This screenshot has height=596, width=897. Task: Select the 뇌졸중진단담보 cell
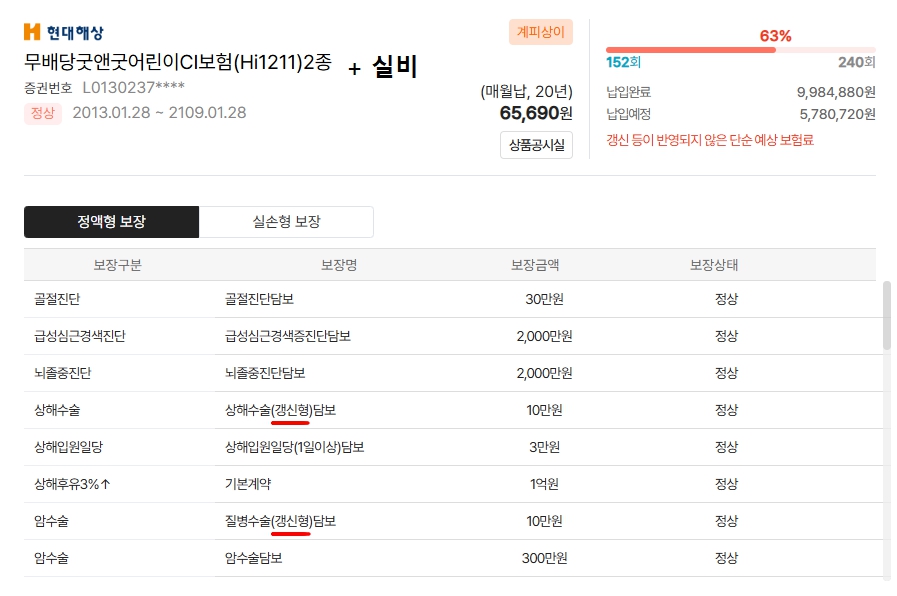pyautogui.click(x=265, y=374)
